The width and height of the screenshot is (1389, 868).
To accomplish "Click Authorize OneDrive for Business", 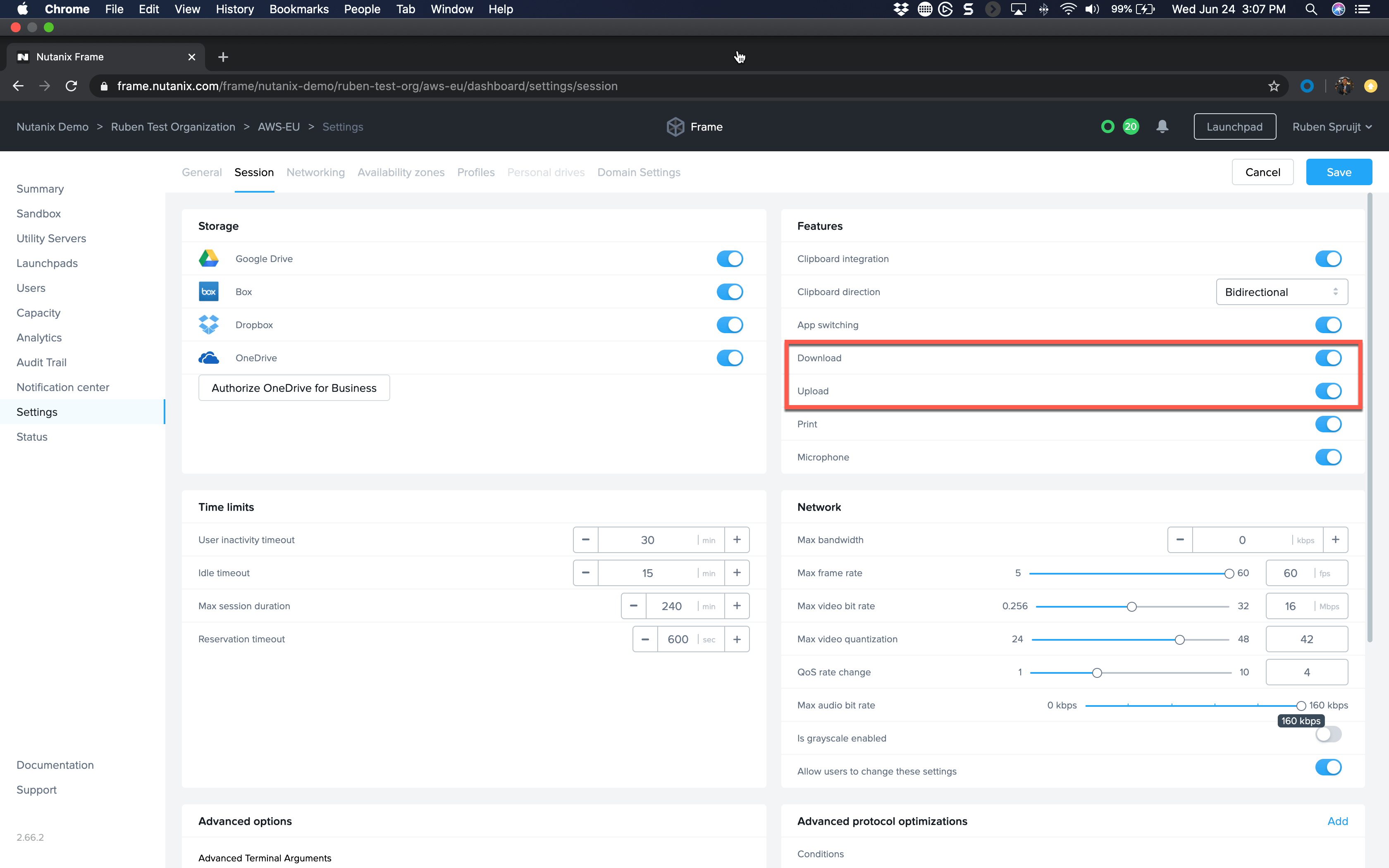I will click(294, 388).
